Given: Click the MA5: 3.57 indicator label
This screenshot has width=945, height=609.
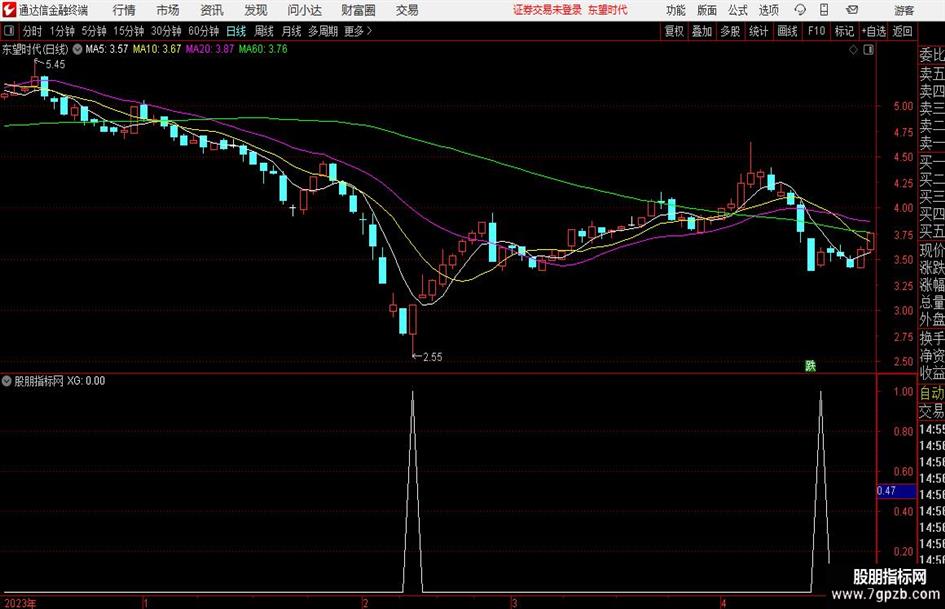Looking at the screenshot, I should [x=107, y=49].
